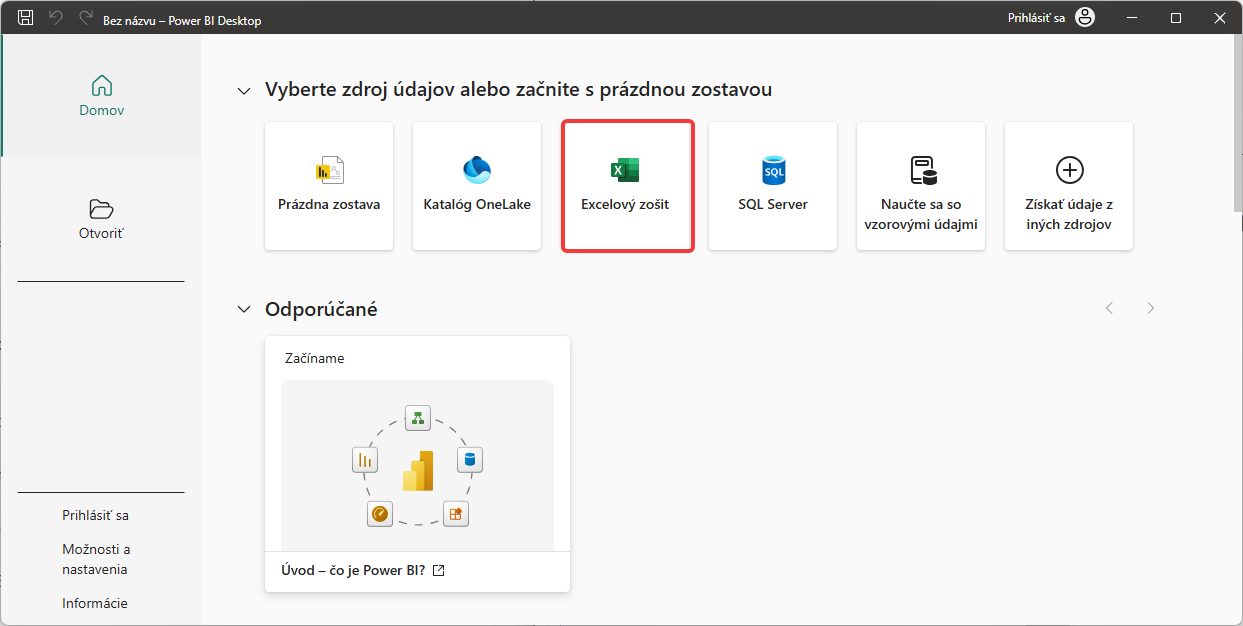Image resolution: width=1243 pixels, height=626 pixels.
Task: Open 'Úvod – čo je Power BI?' link
Action: click(x=354, y=571)
